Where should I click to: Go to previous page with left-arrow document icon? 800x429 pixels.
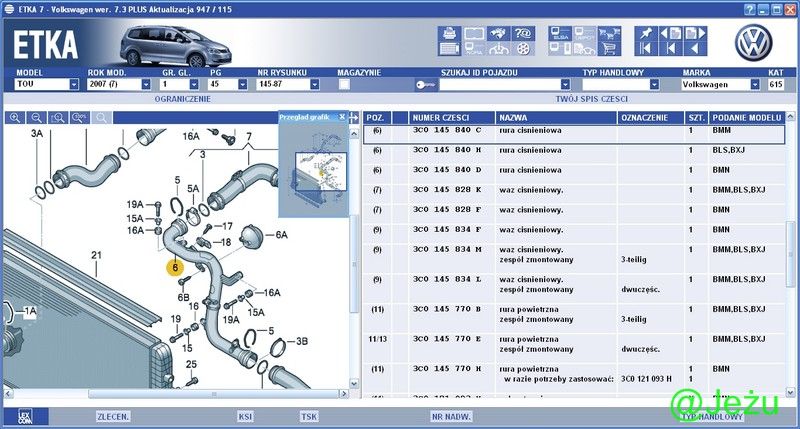(671, 34)
